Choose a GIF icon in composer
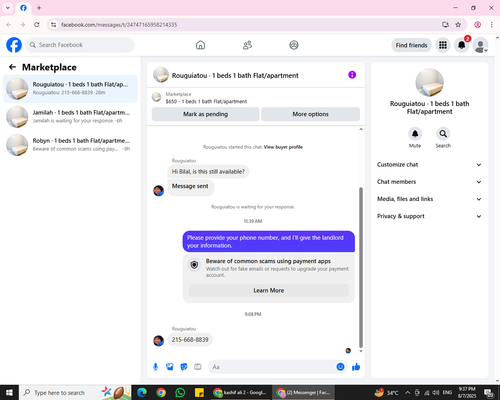The height and width of the screenshot is (400, 500). pyautogui.click(x=198, y=367)
